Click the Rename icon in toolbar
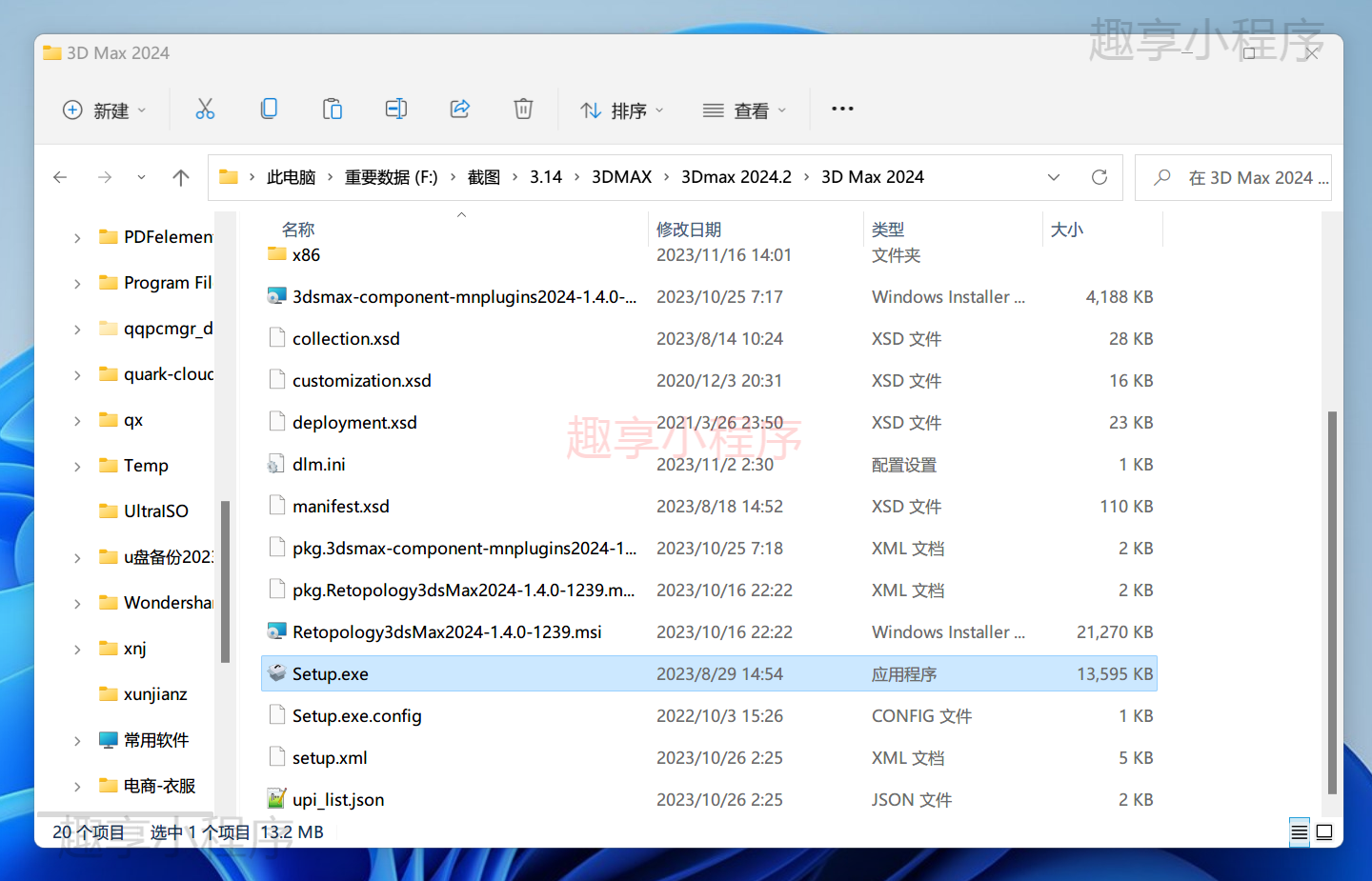Screen dimensions: 1372x881 [396, 110]
